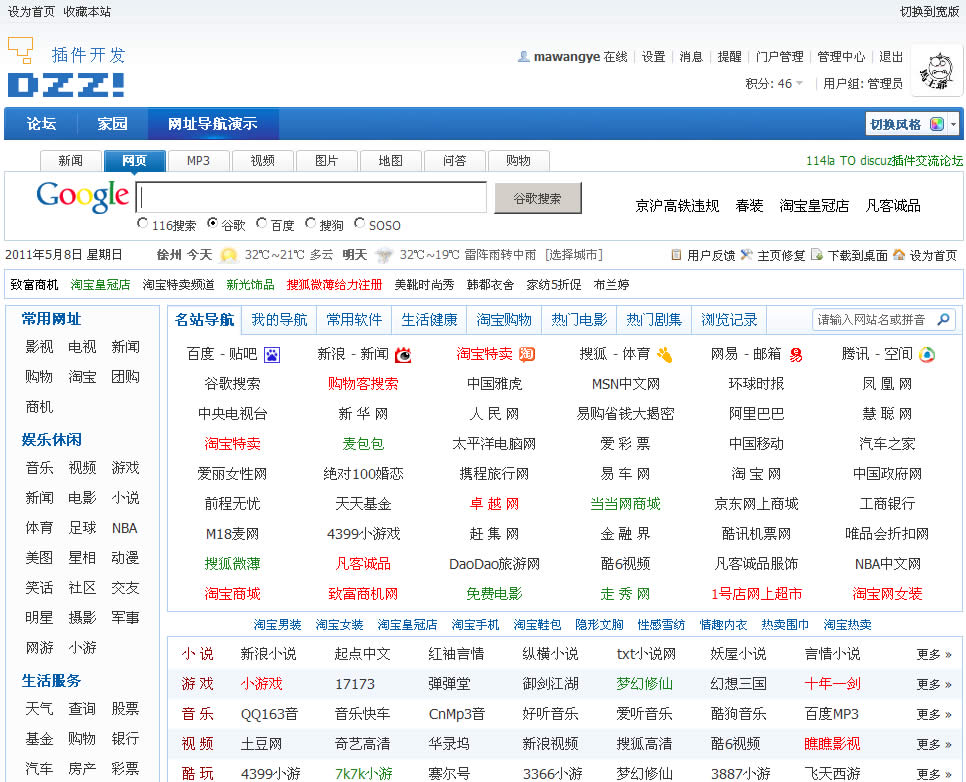This screenshot has height=782, width=966.
Task: Open the 管理中心 link
Action: pyautogui.click(x=841, y=57)
